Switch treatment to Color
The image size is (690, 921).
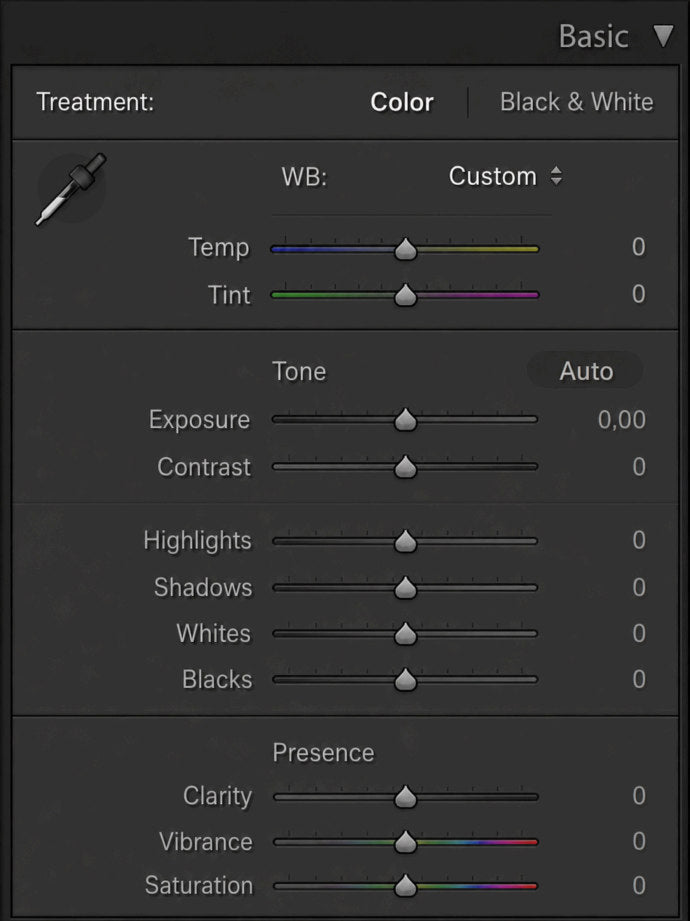pyautogui.click(x=402, y=102)
